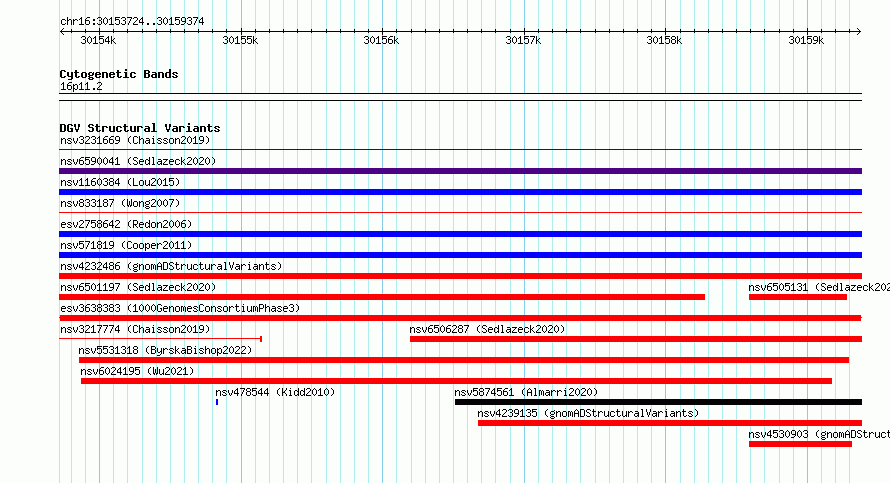Open nsv6506287 (Sedlazeck2020) label
The height and width of the screenshot is (483, 890).
click(487, 329)
